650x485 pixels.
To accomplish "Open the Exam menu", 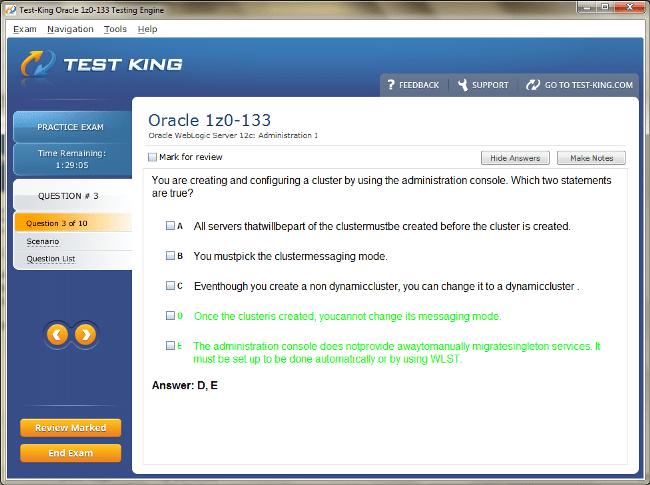I will (x=25, y=29).
